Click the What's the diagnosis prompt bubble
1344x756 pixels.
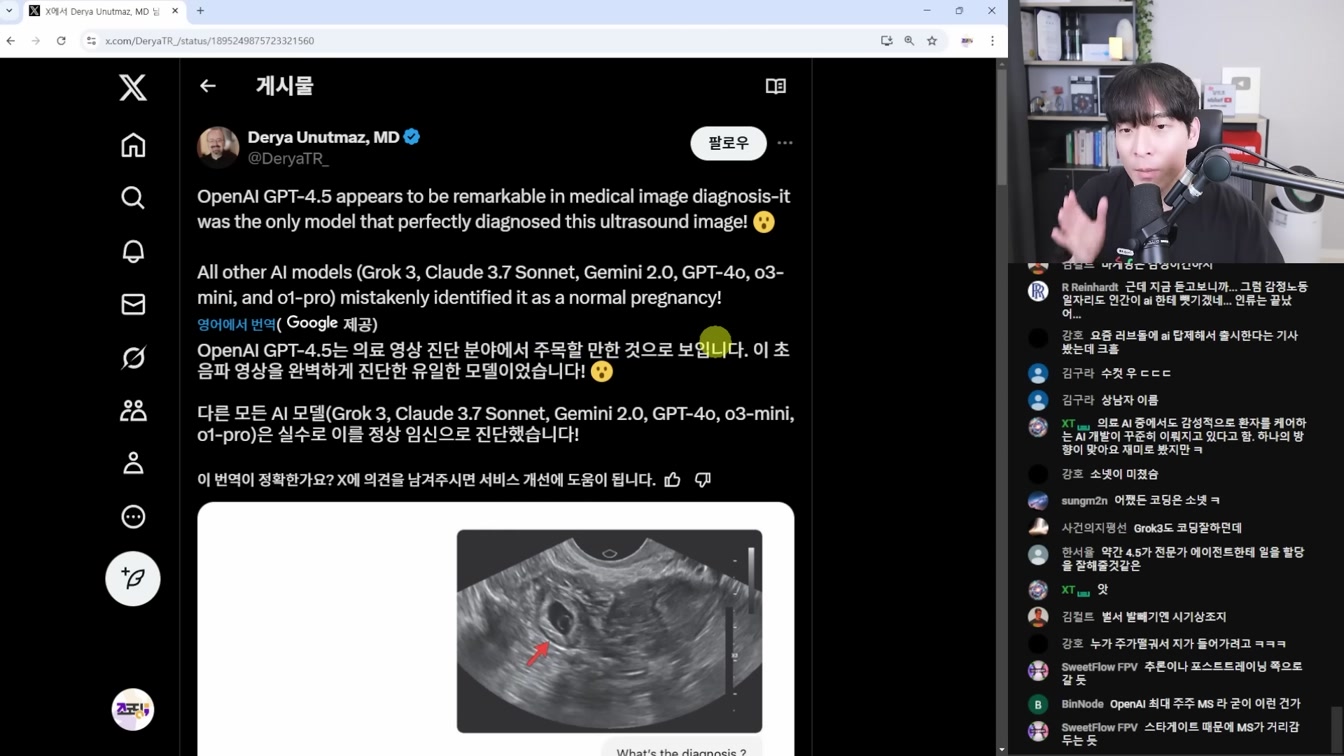pos(681,750)
